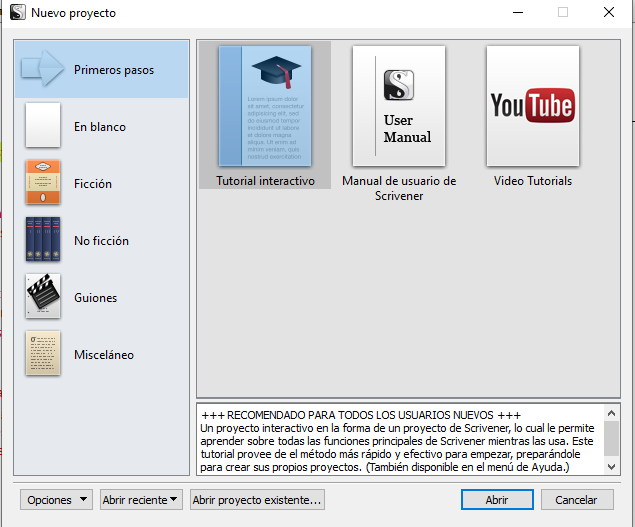This screenshot has height=527, width=635.
Task: Click the Cancelar button
Action: pos(577,499)
